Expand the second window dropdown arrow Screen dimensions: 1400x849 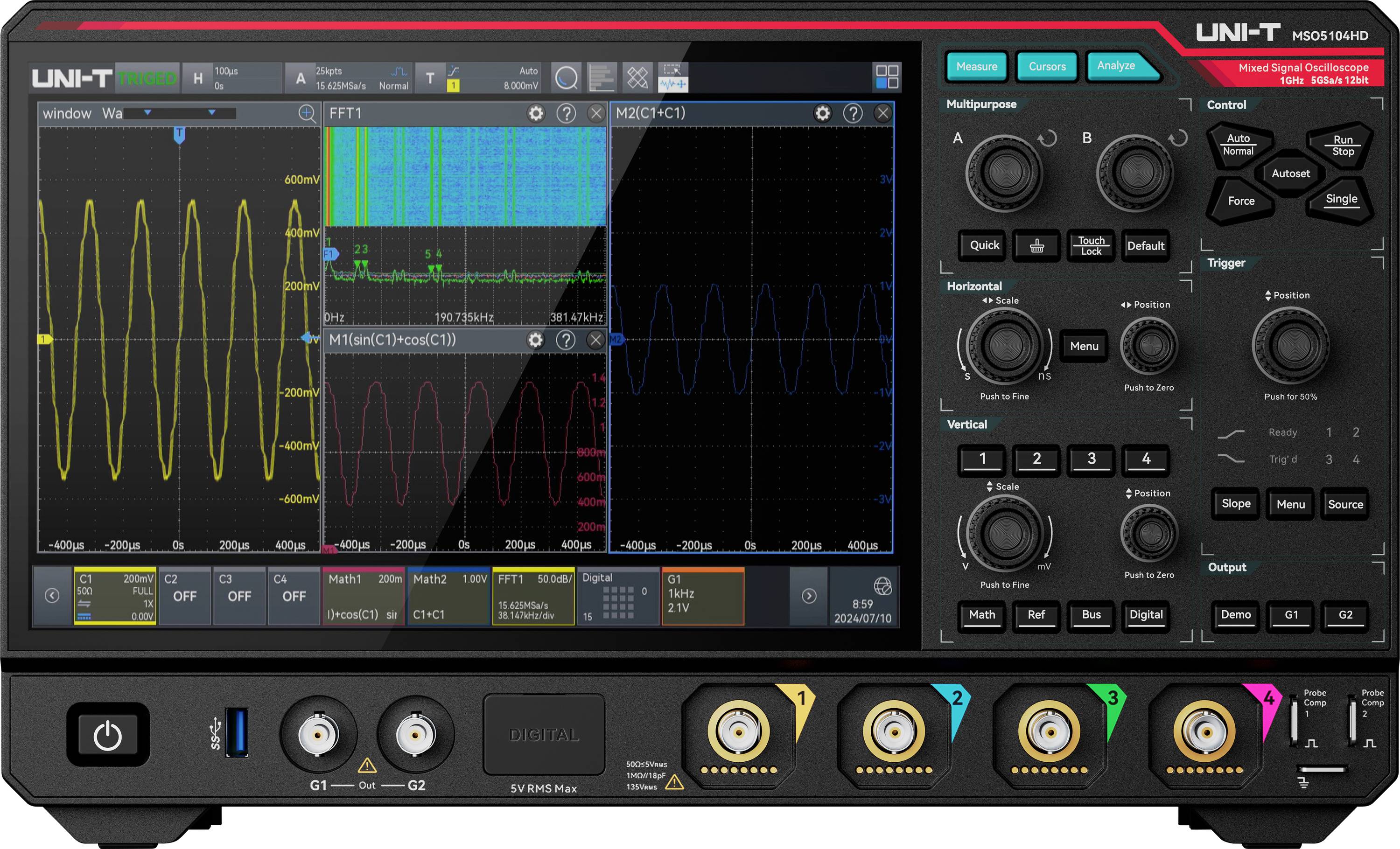[x=212, y=112]
